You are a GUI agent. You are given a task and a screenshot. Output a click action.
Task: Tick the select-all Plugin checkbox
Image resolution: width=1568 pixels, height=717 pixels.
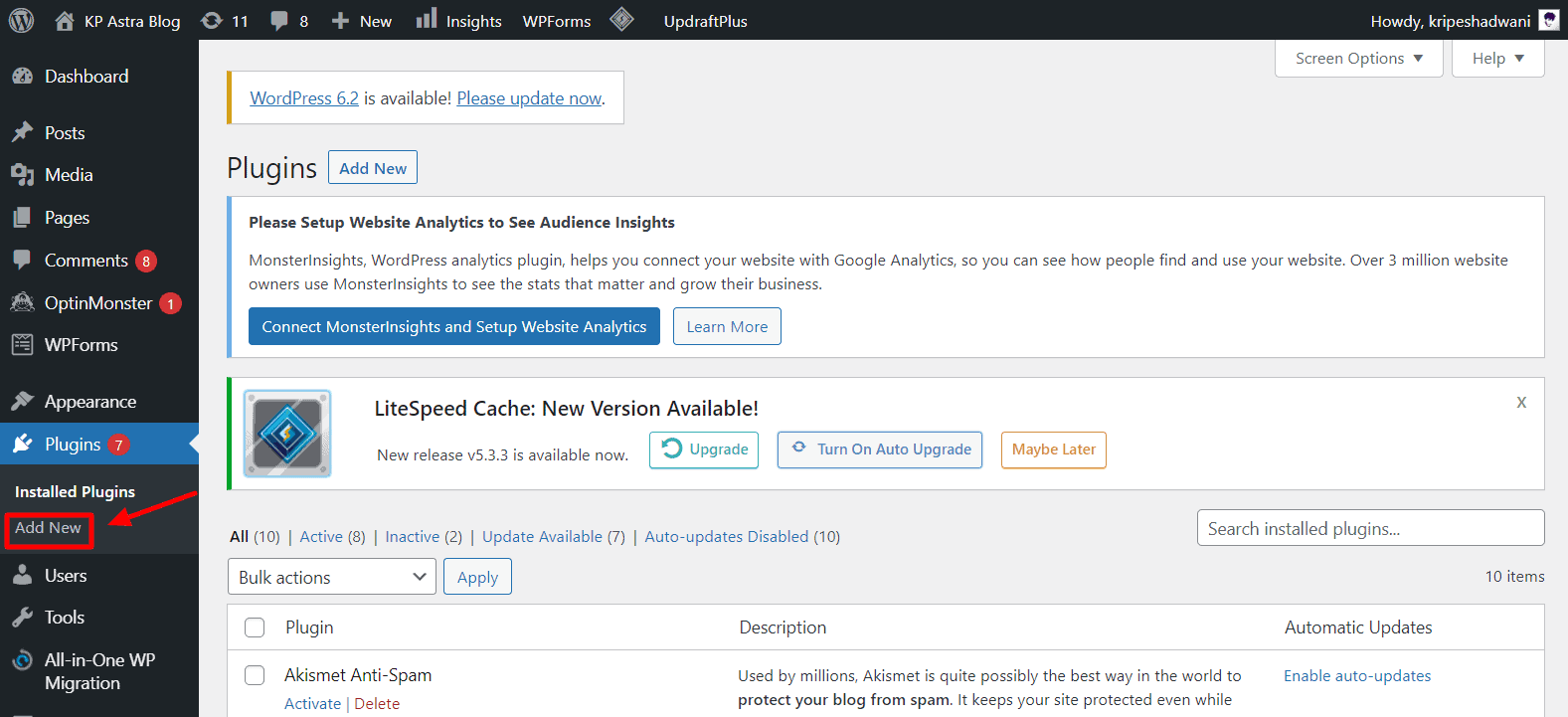coord(255,627)
